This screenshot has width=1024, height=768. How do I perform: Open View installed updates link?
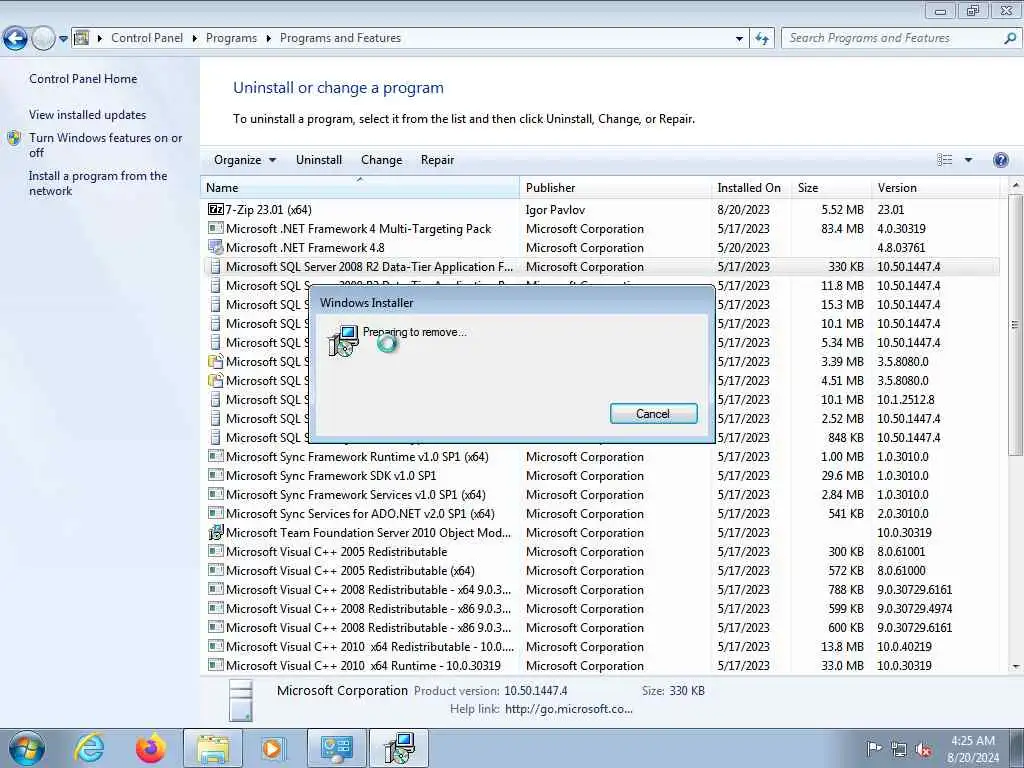click(x=88, y=114)
